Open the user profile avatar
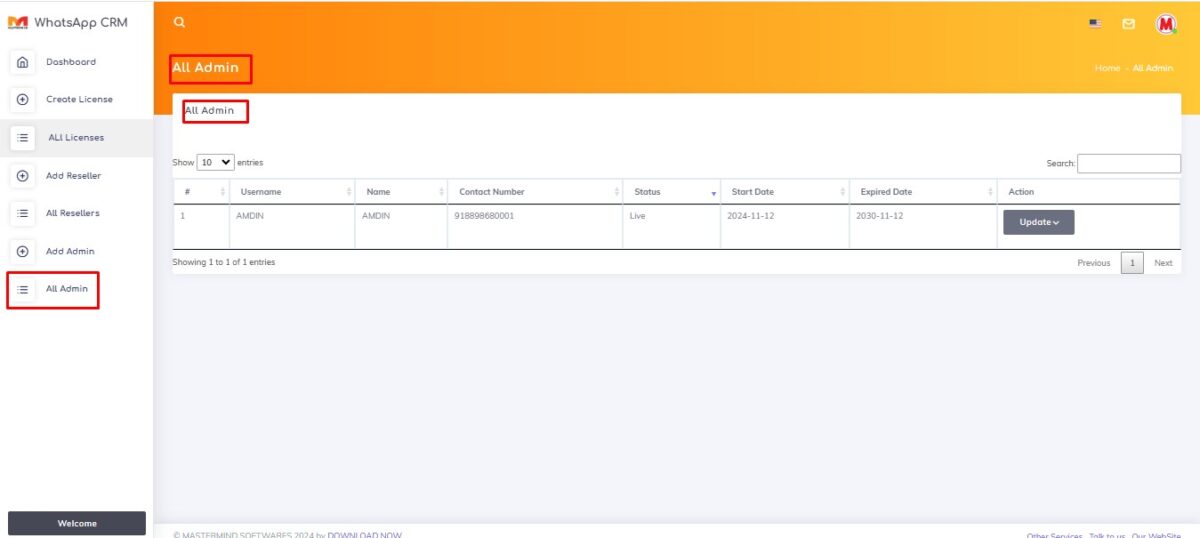 click(x=1165, y=23)
